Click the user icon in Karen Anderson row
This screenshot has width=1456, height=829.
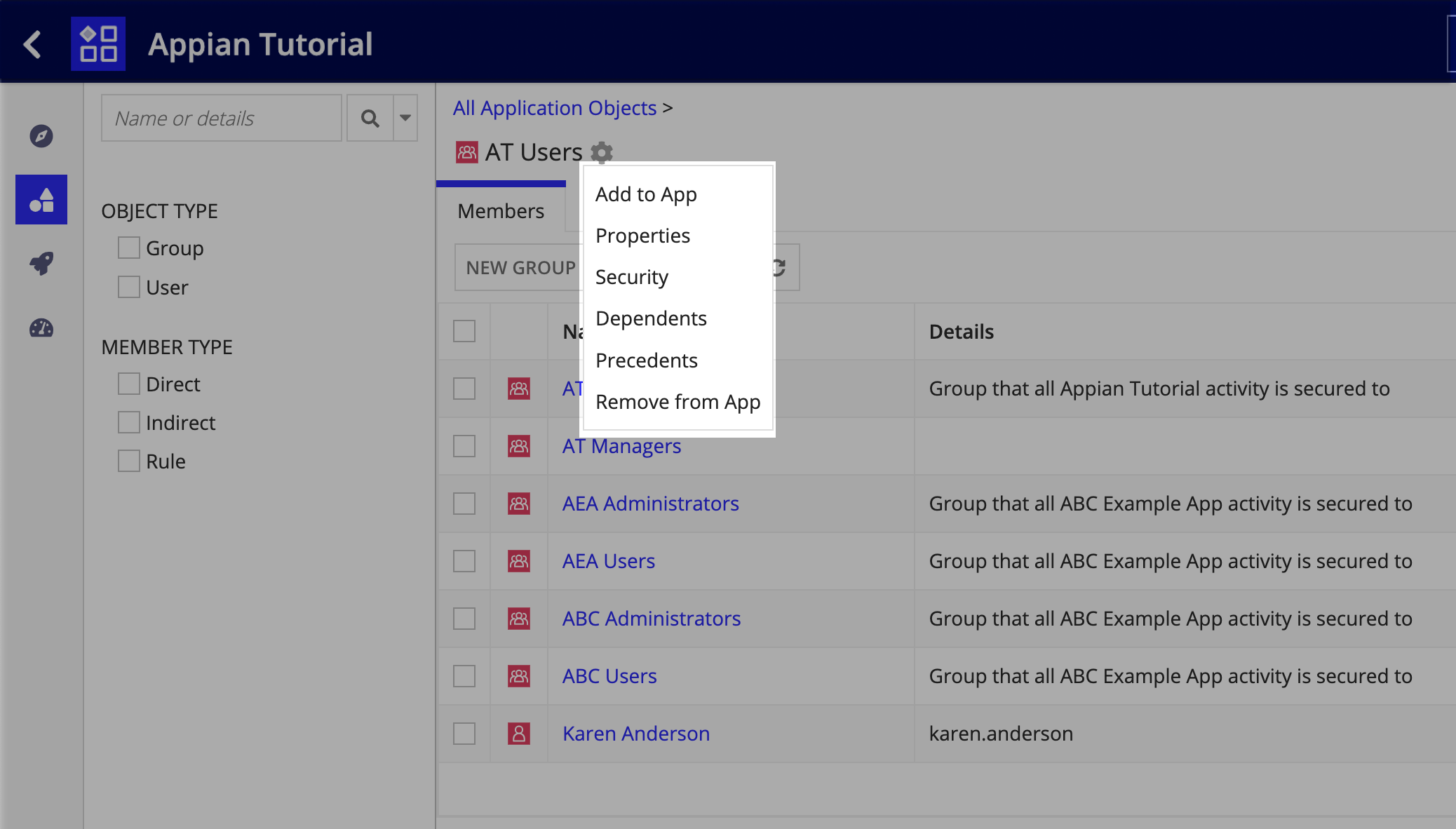click(519, 734)
